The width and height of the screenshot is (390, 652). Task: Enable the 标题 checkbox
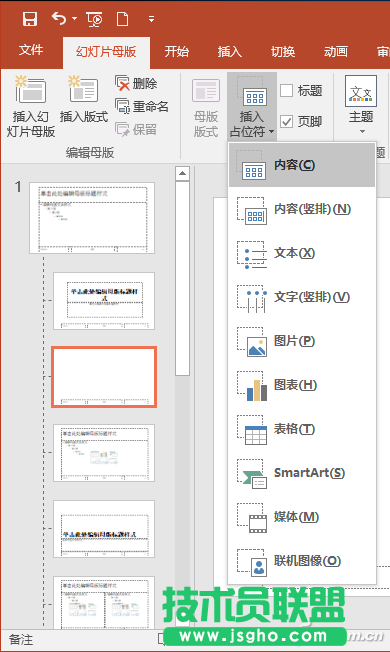[286, 90]
